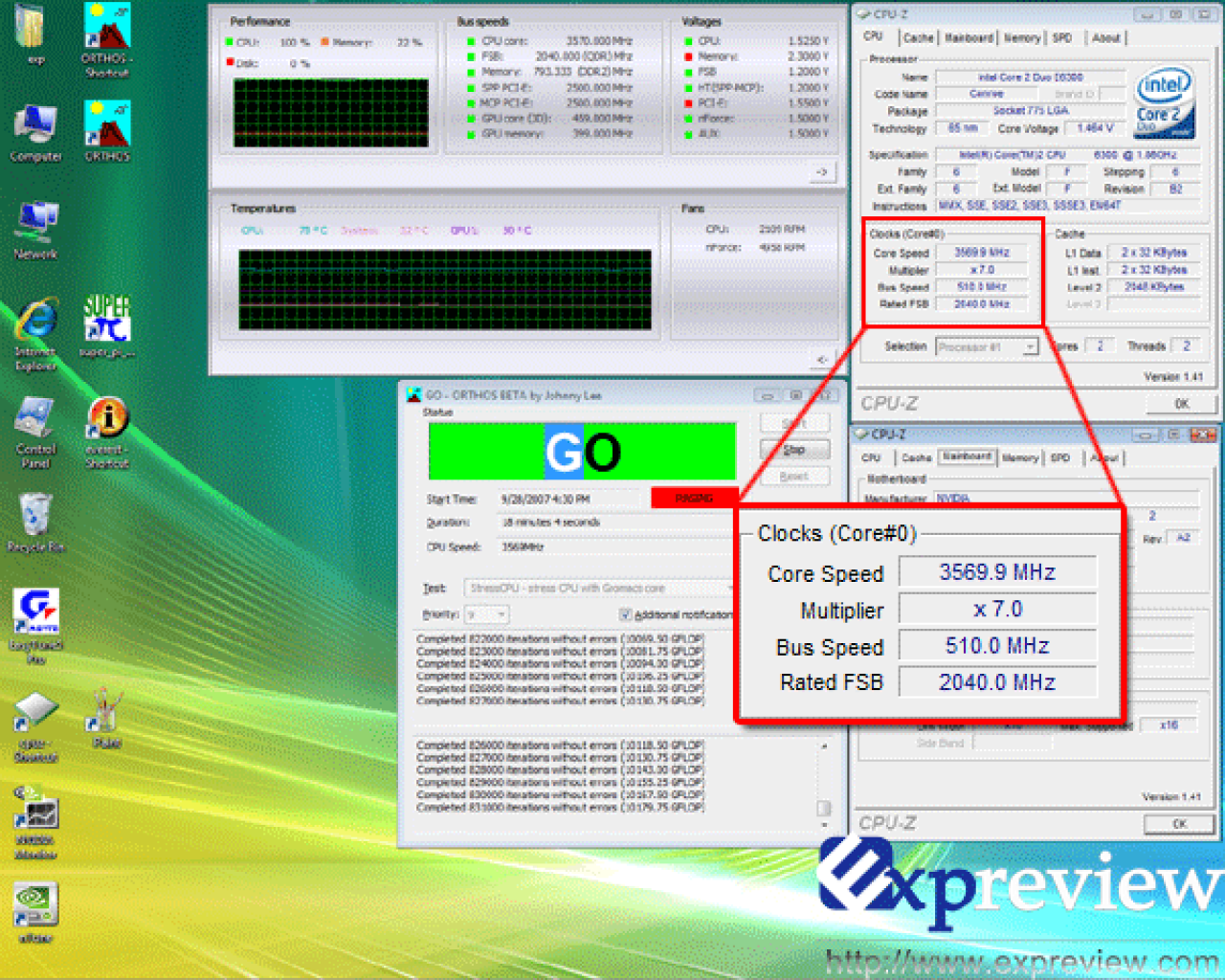Open Mainboard tab in top CPU-Z window
Screen dimensions: 1225x980
coord(969,37)
